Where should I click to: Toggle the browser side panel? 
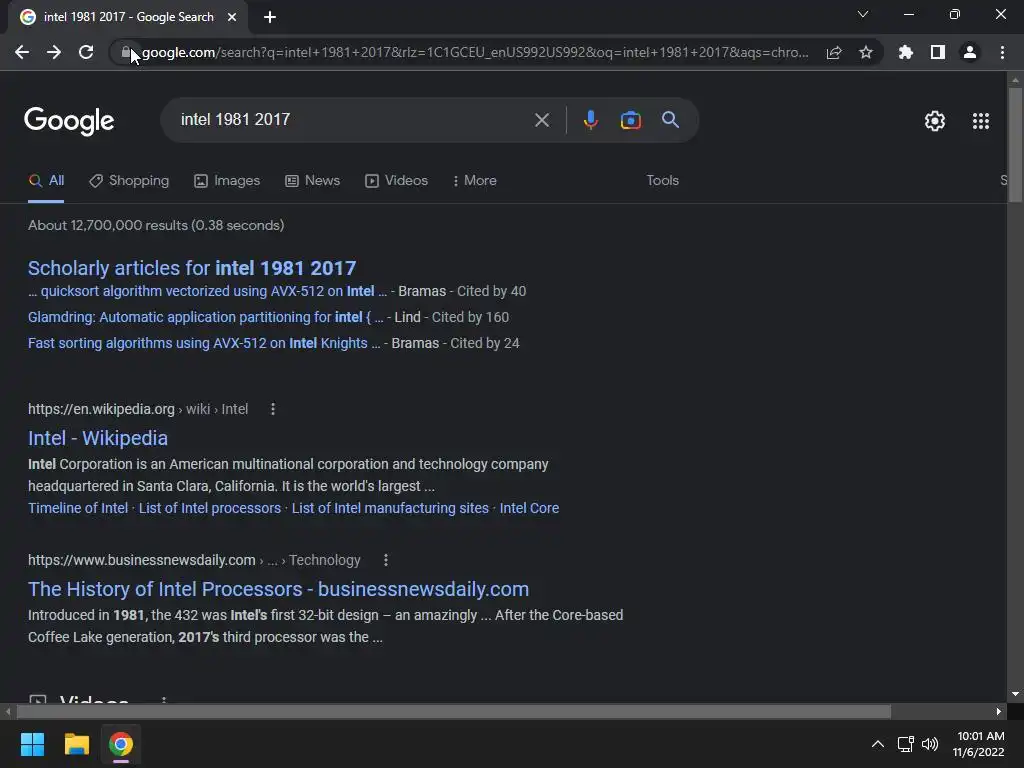point(938,52)
